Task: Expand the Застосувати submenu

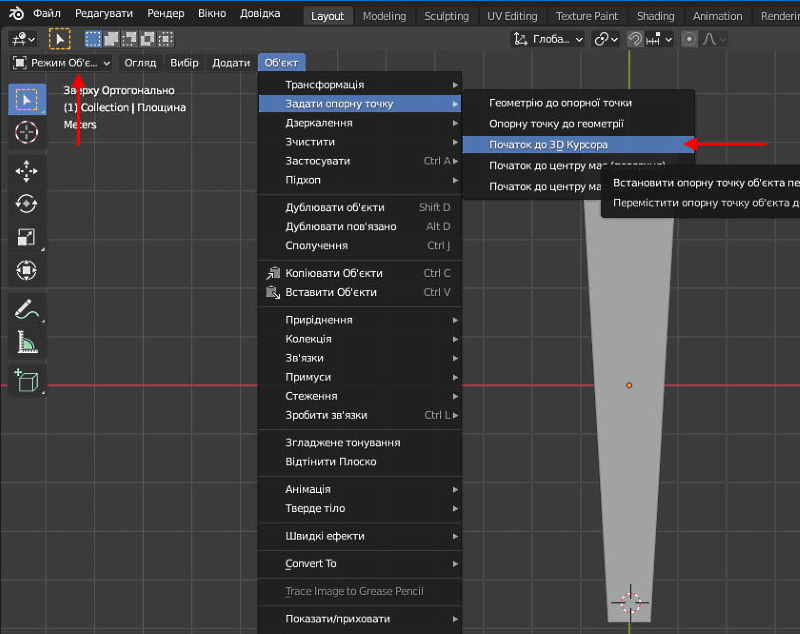Action: 360,161
